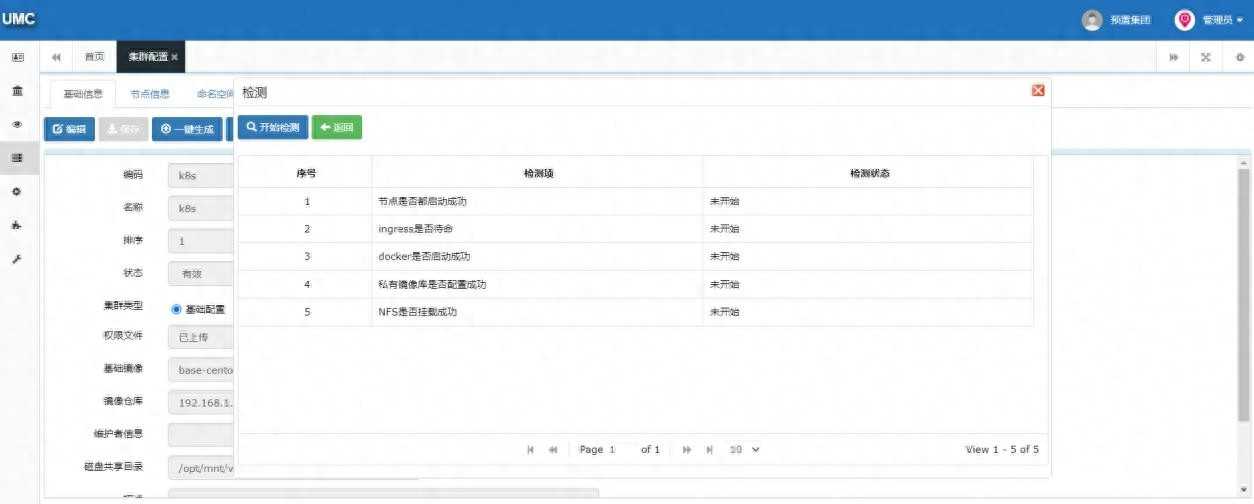The height and width of the screenshot is (504, 1254).
Task: Select the row docker是否启动成功
Action: pos(636,257)
